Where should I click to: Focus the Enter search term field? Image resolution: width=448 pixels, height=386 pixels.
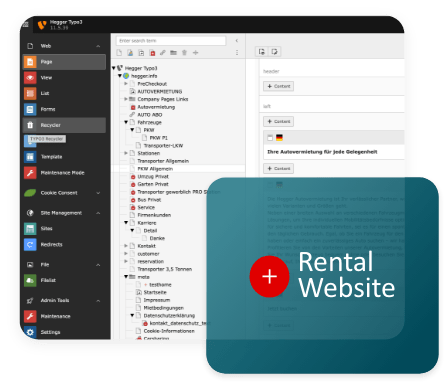pos(171,41)
